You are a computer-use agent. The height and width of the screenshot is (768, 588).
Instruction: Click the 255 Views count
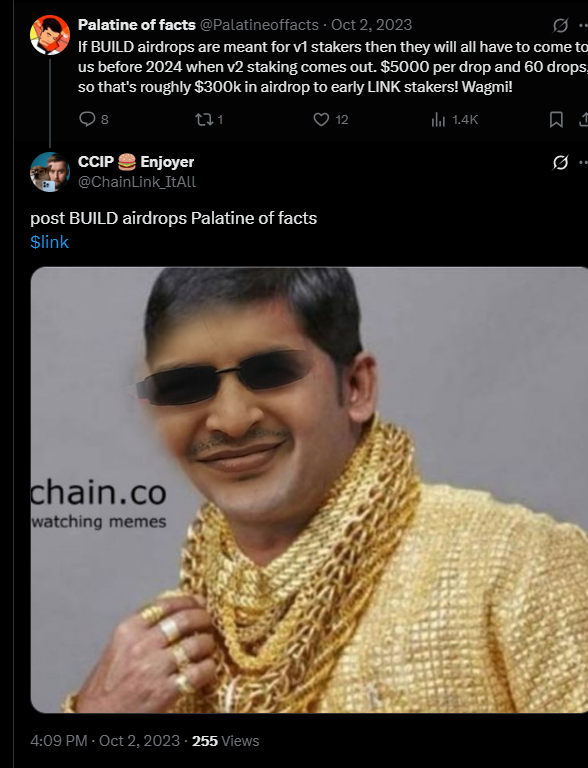click(225, 741)
